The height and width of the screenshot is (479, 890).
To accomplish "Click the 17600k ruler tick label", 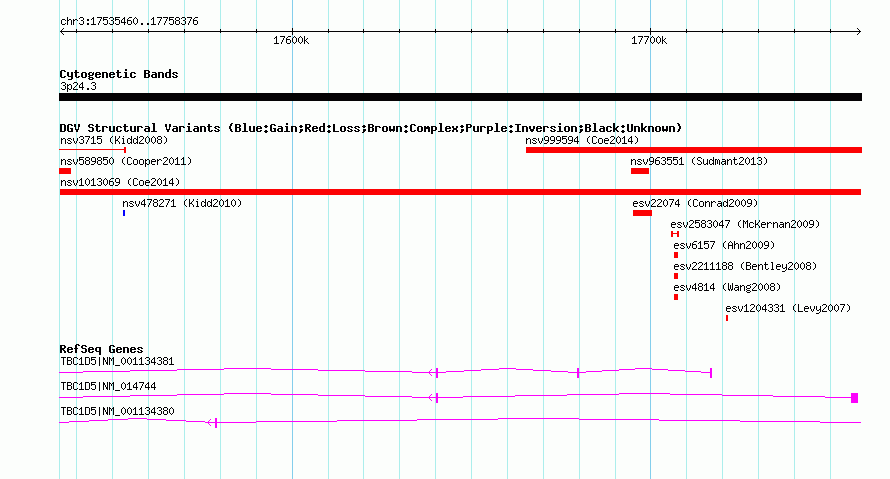I will pyautogui.click(x=291, y=41).
